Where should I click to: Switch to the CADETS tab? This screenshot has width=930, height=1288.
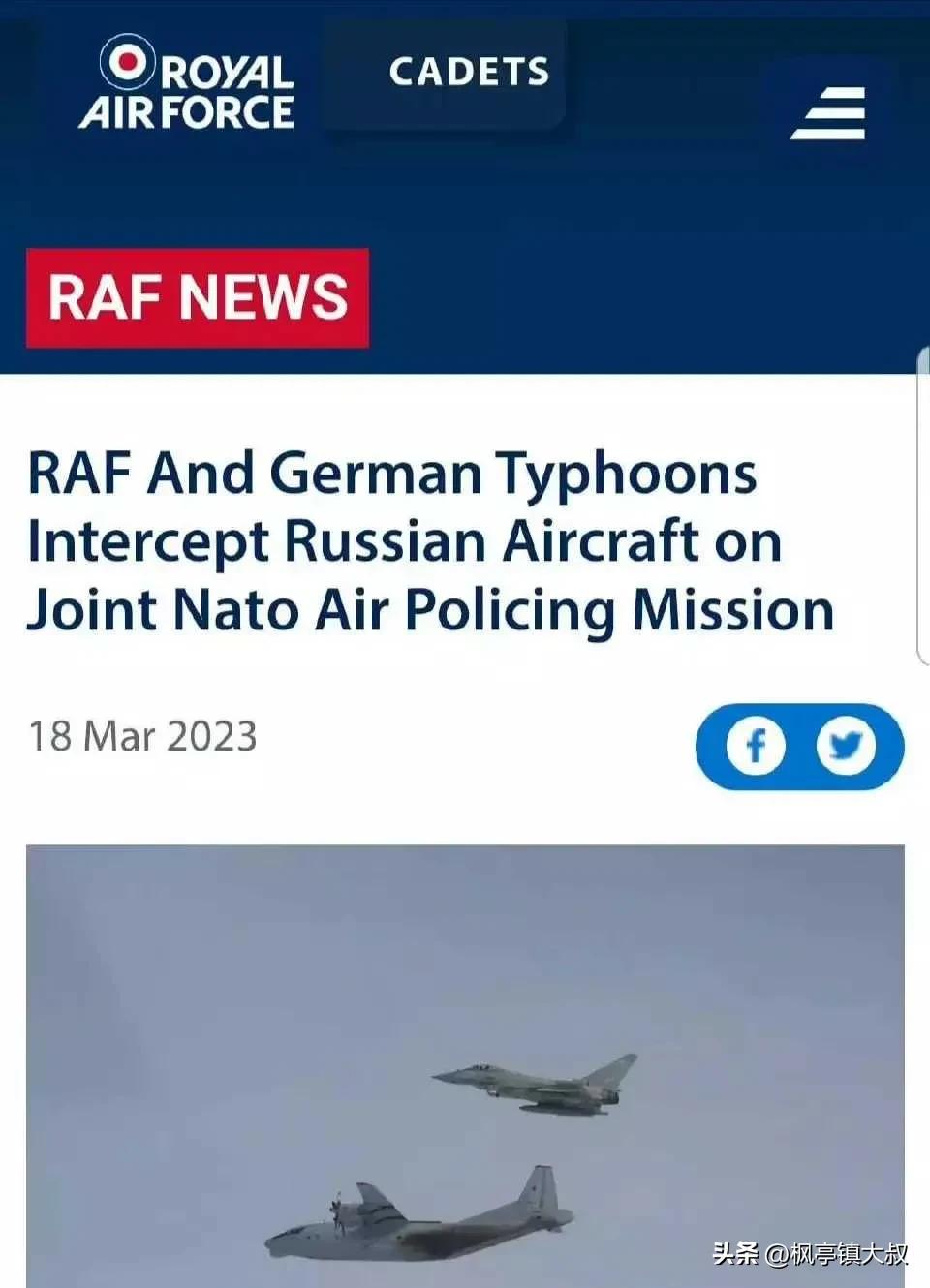[x=469, y=72]
